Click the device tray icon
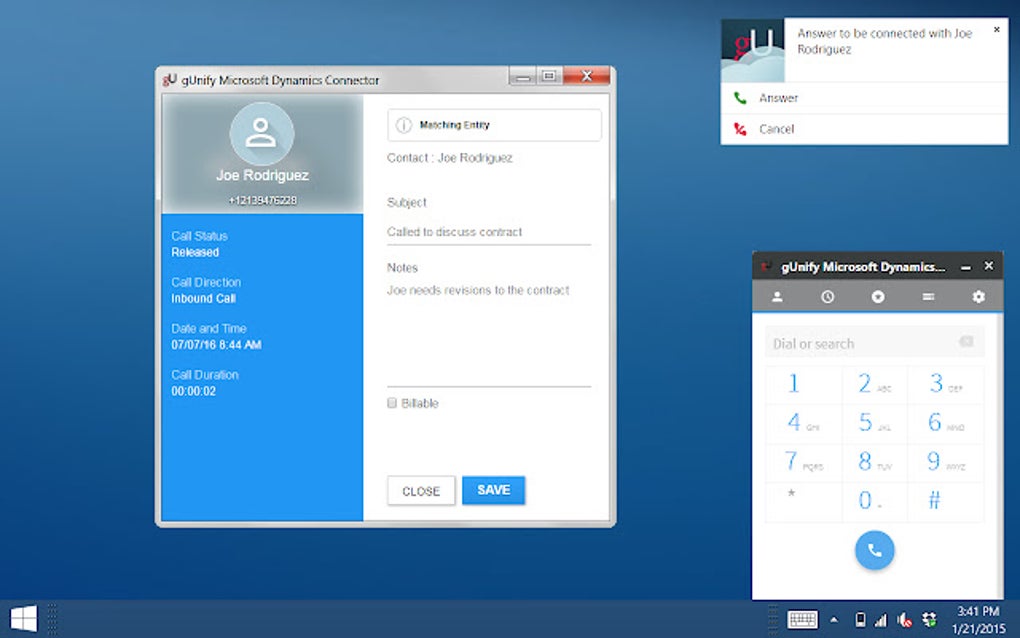Screen dimensions: 1020x638 860,620
